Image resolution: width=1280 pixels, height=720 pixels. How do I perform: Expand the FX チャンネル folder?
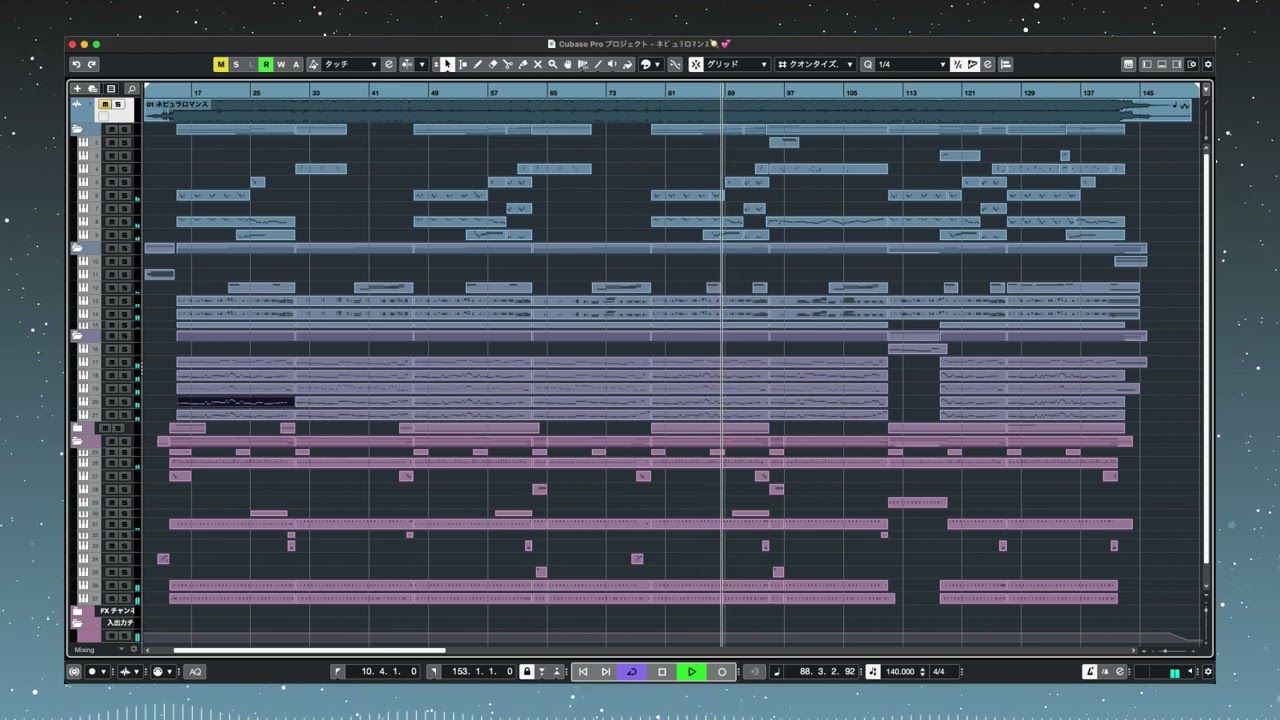[77, 611]
